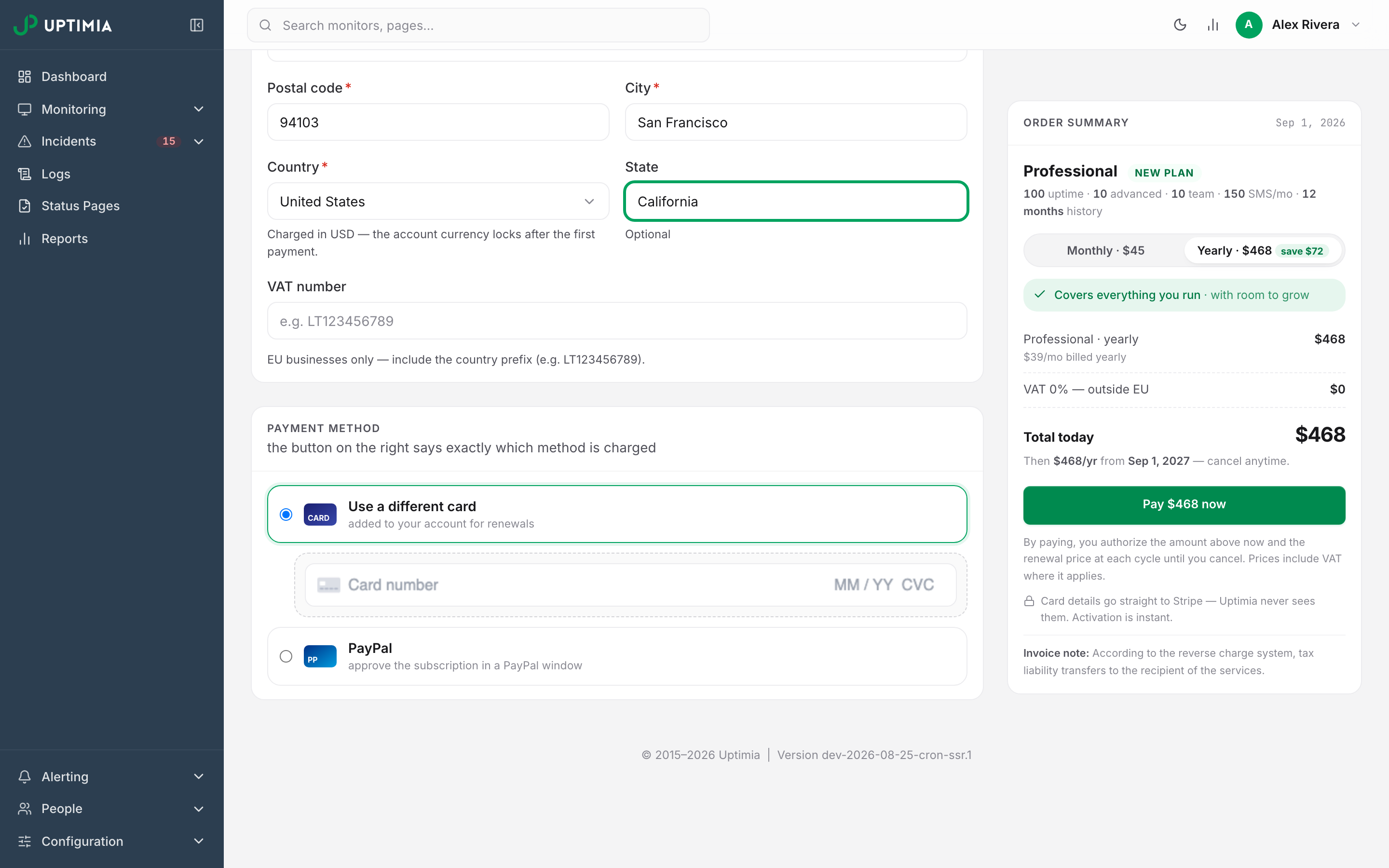Select Use a different card radio
The image size is (1389, 868).
coord(286,515)
